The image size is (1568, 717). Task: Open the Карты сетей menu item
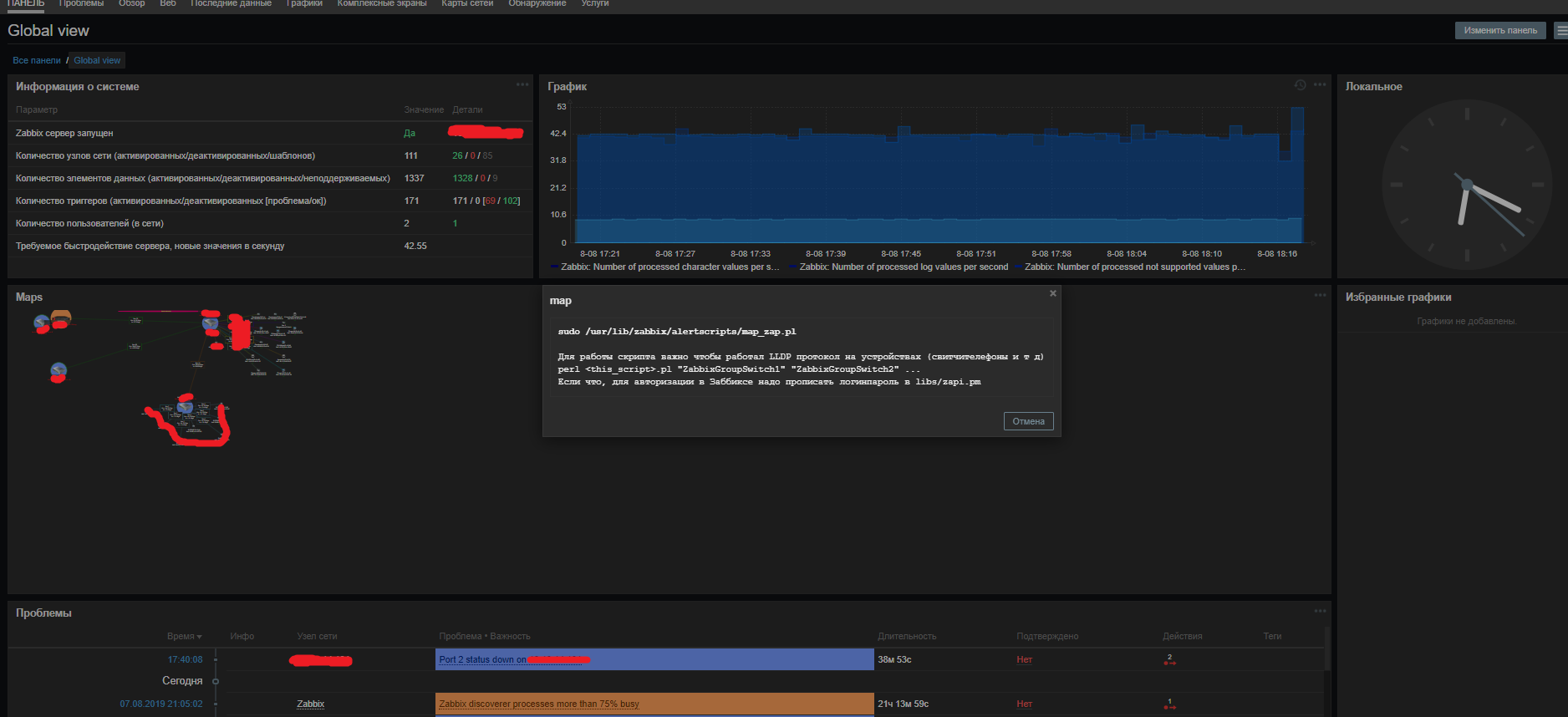point(467,3)
